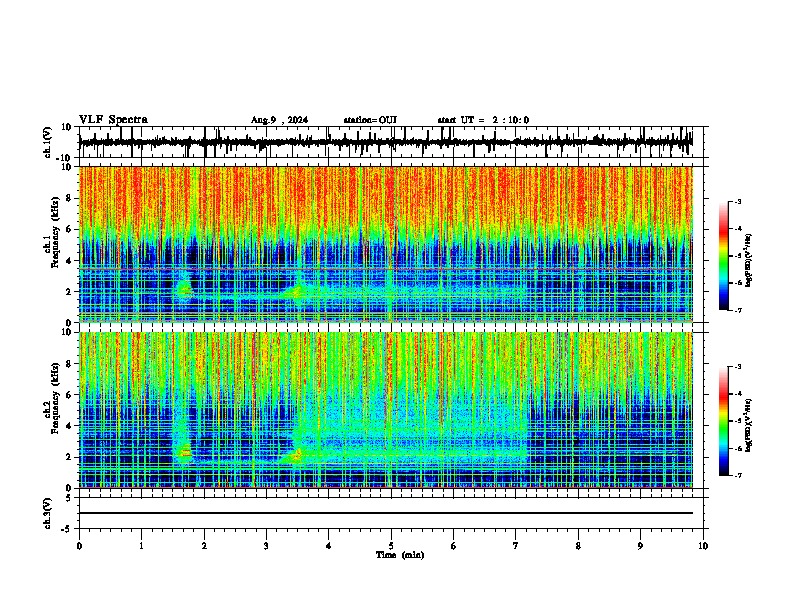Click the "Time (min)" x-axis title
Image resolution: width=792 pixels, height=612 pixels.
(400, 555)
